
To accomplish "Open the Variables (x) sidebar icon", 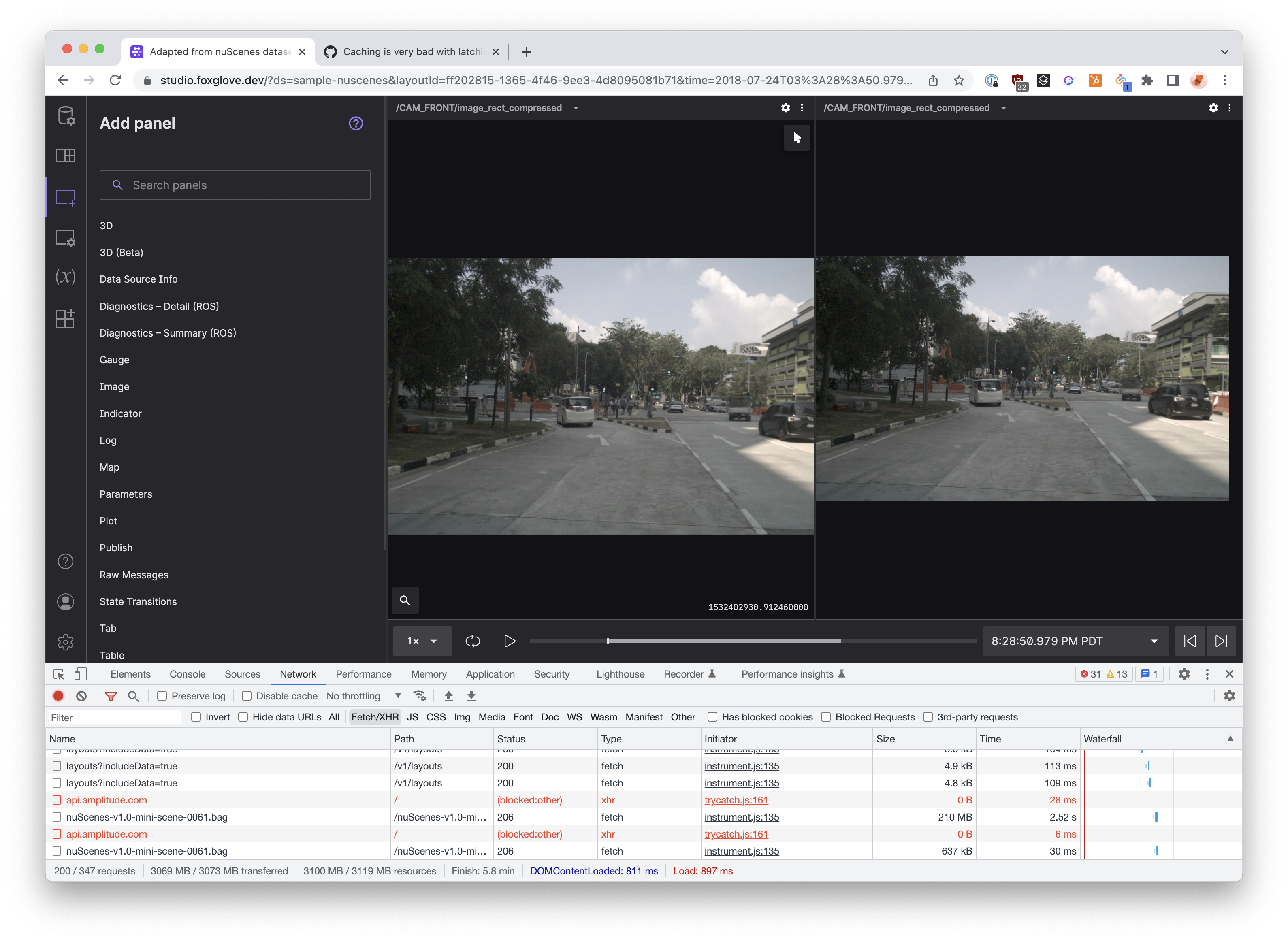I will click(x=66, y=277).
